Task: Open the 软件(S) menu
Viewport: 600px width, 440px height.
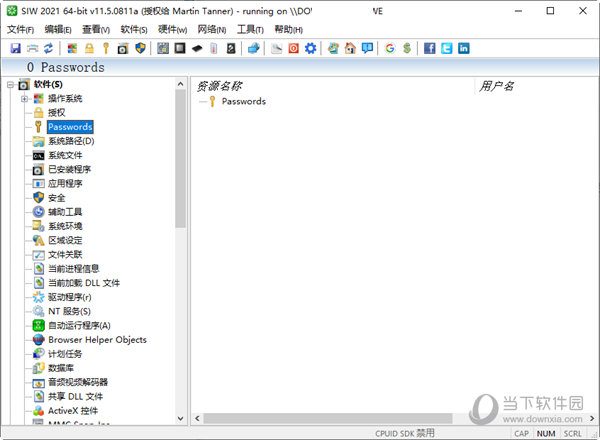Action: (134, 29)
